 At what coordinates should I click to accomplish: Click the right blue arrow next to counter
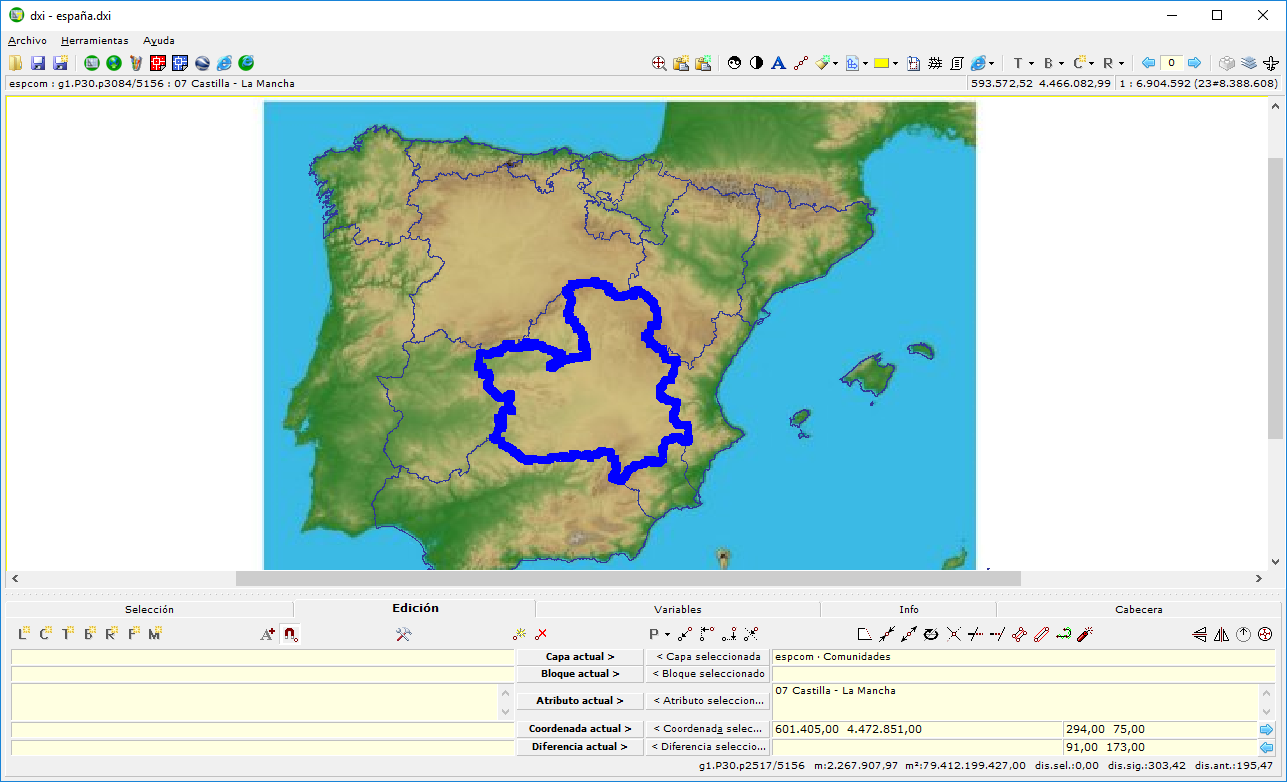1193,63
